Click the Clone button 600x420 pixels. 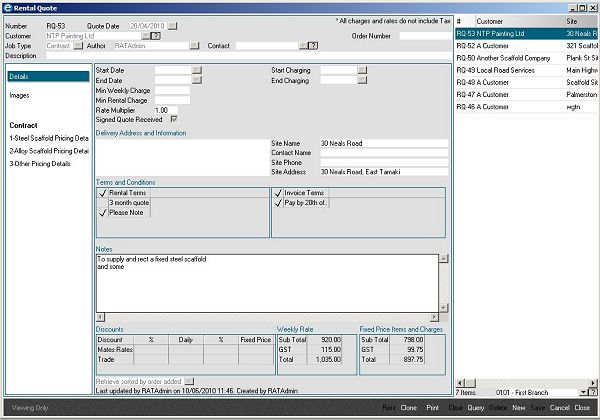pos(408,408)
